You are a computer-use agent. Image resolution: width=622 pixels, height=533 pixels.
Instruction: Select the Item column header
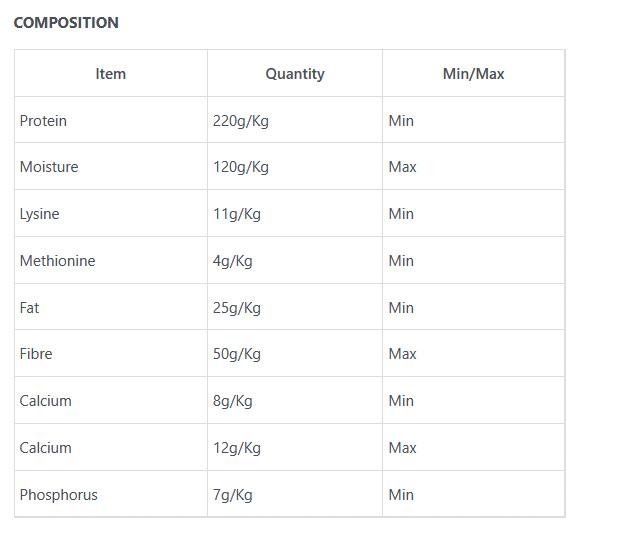[x=111, y=74]
